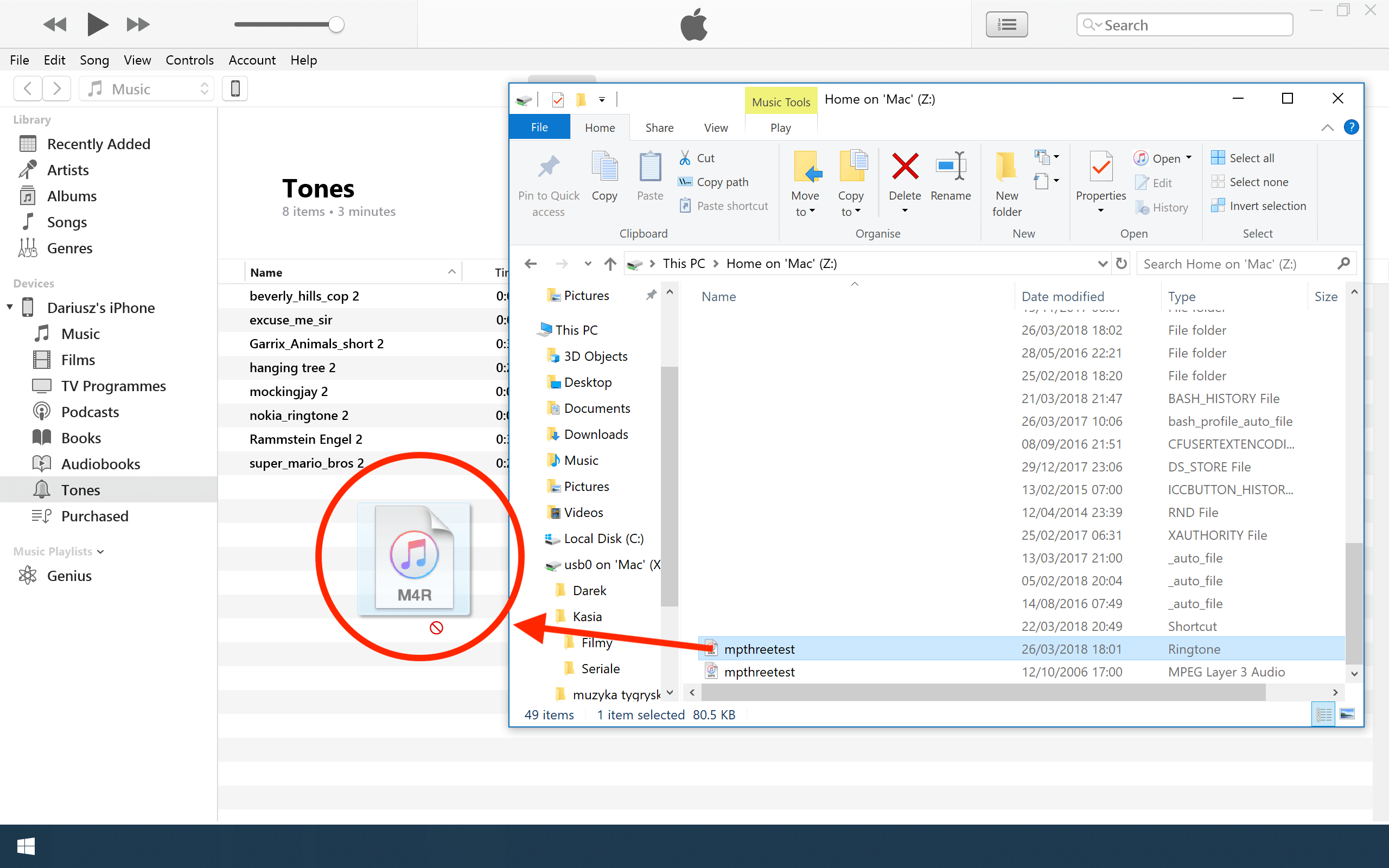
Task: Click the red Delete icon
Action: (905, 167)
